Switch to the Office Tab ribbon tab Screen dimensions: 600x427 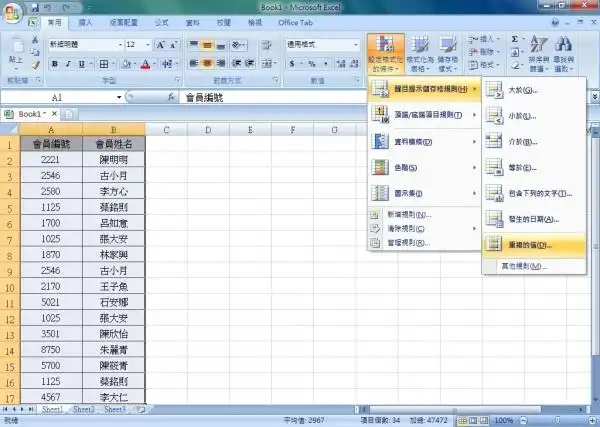pos(295,23)
